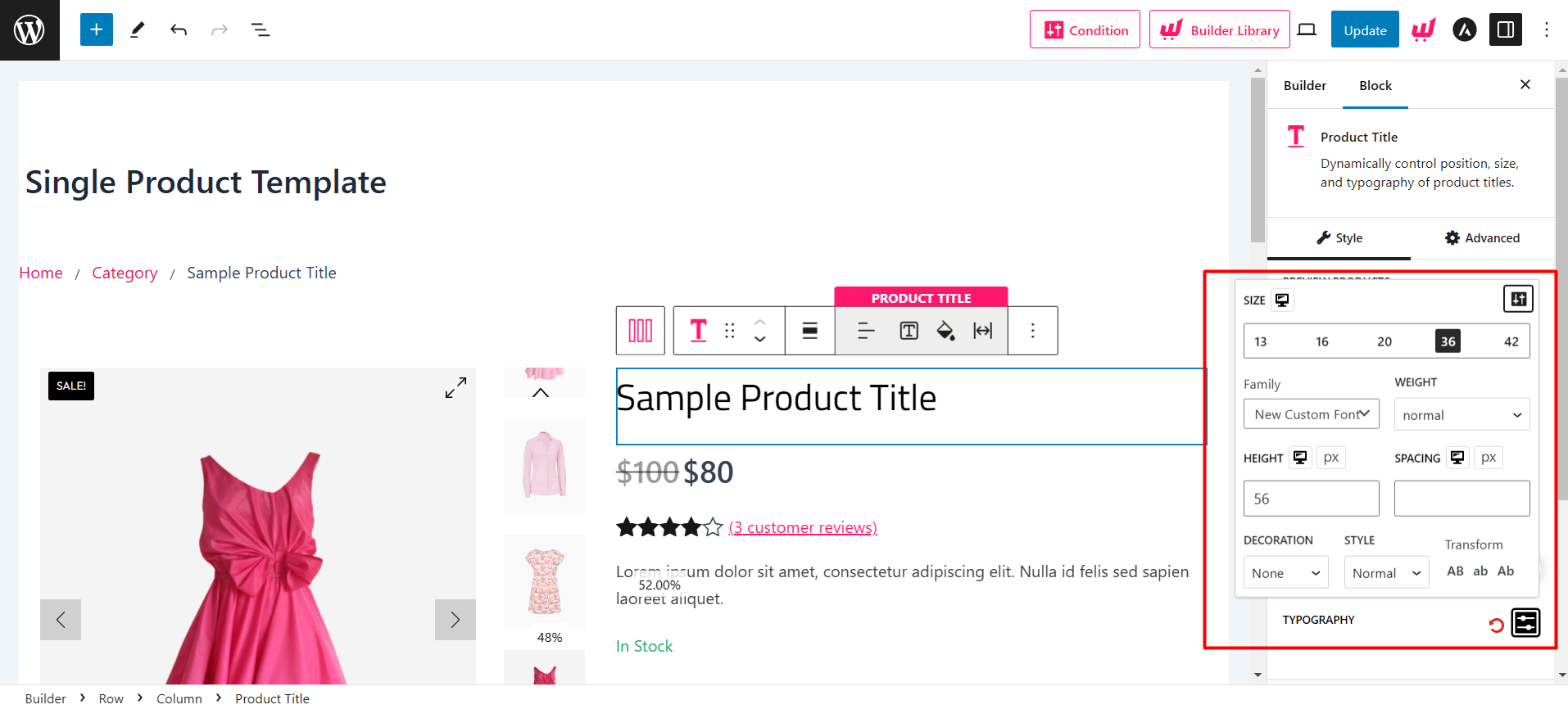Viewport: 1568px width, 709px height.
Task: Set transform to capitalize Ab
Action: [x=1506, y=571]
